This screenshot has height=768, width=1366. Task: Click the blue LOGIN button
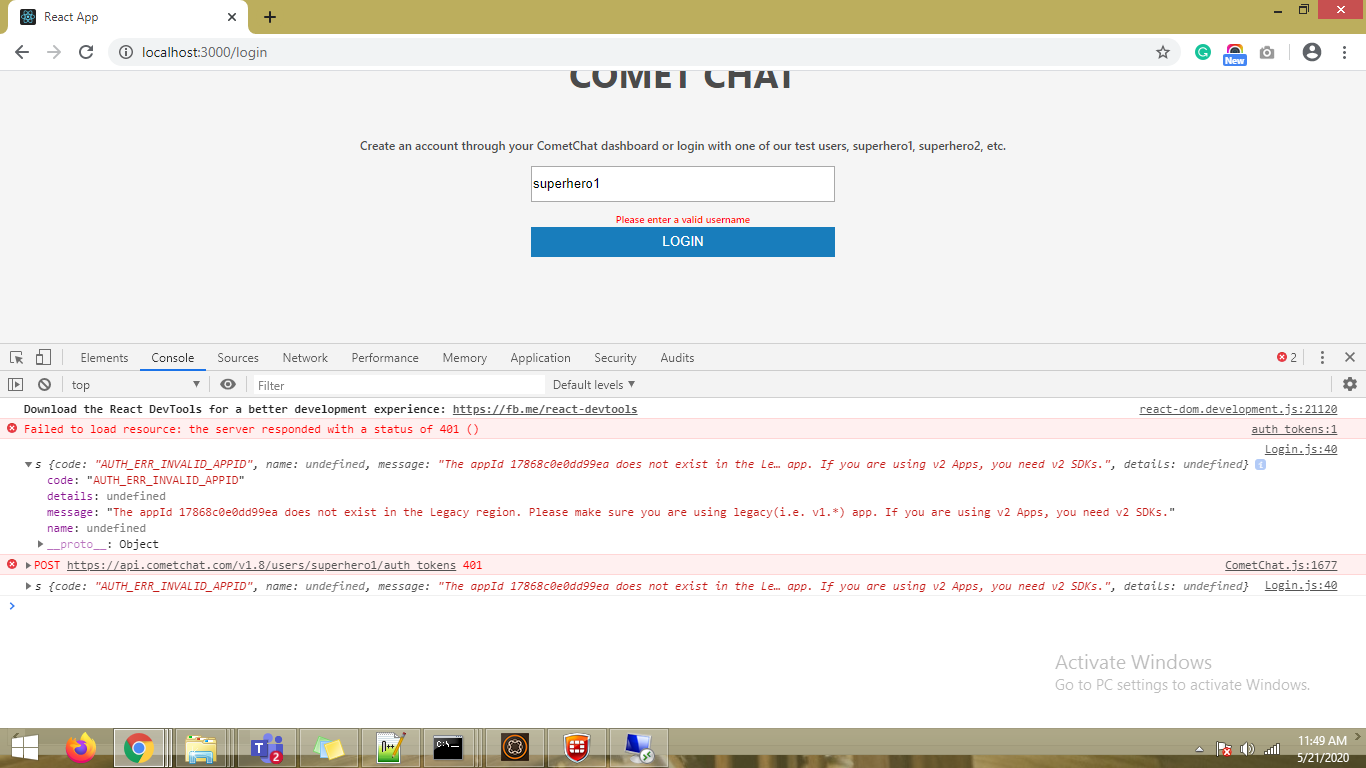pos(683,242)
